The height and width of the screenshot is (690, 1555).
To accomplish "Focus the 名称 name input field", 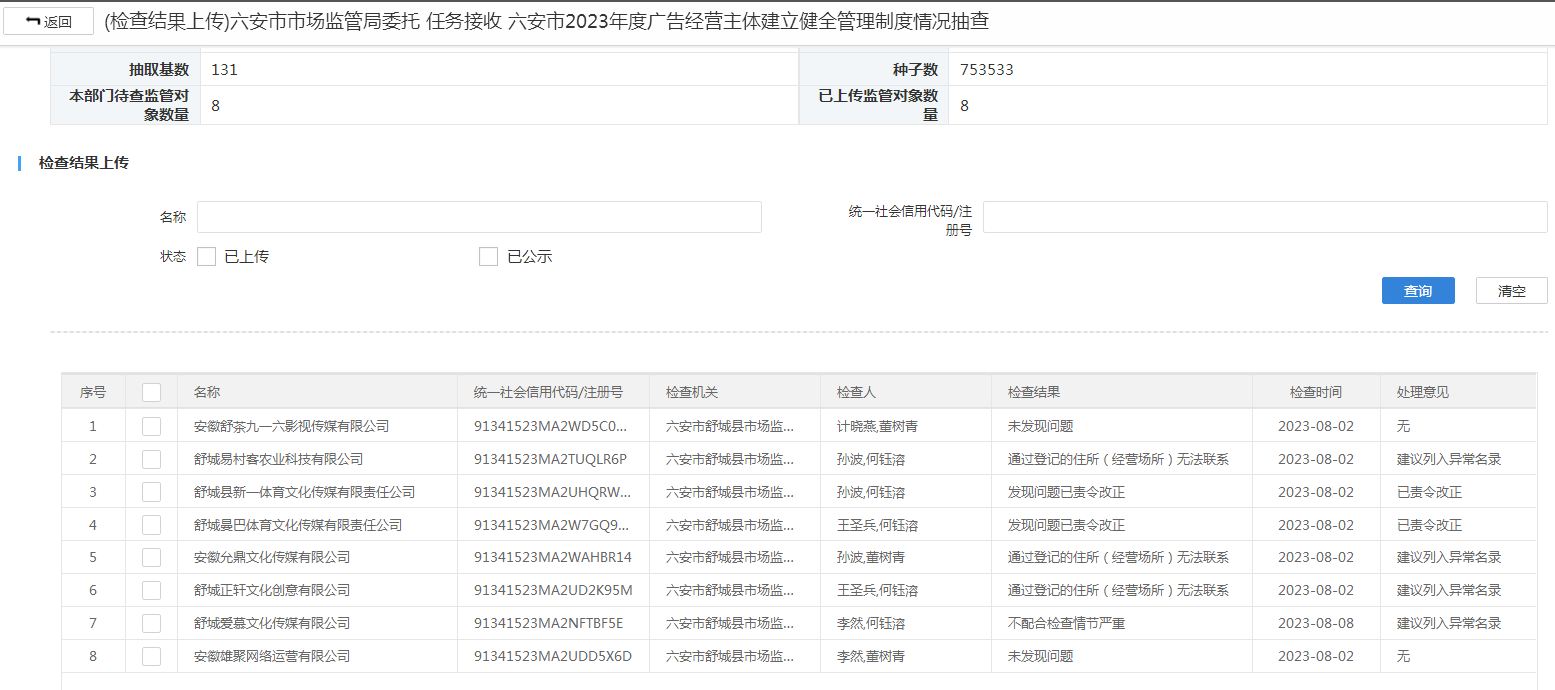I will click(479, 217).
